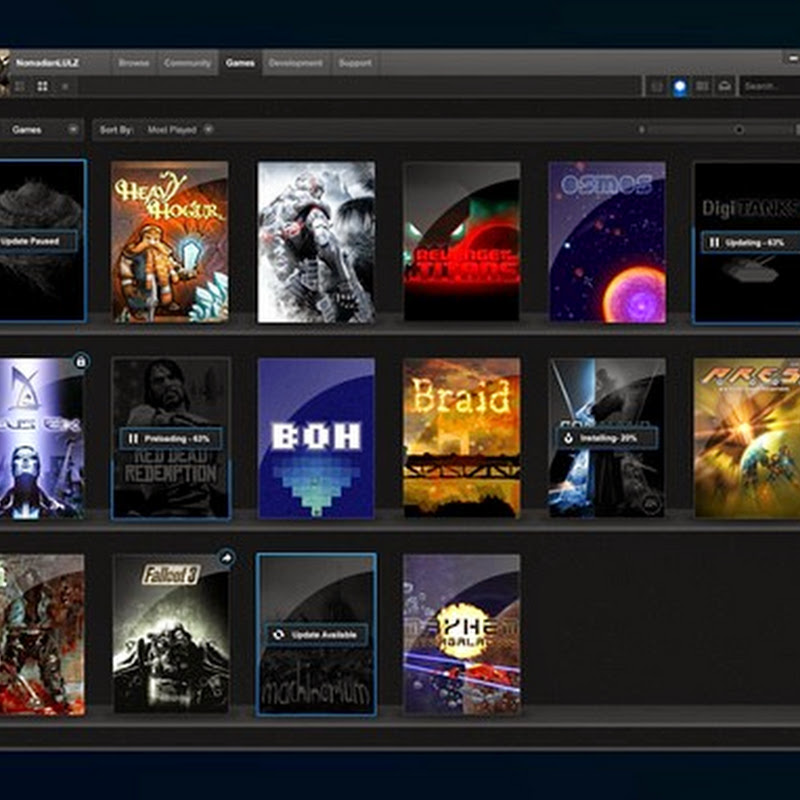Pause the DigiTanks update
The width and height of the screenshot is (800, 800).
pyautogui.click(x=714, y=242)
